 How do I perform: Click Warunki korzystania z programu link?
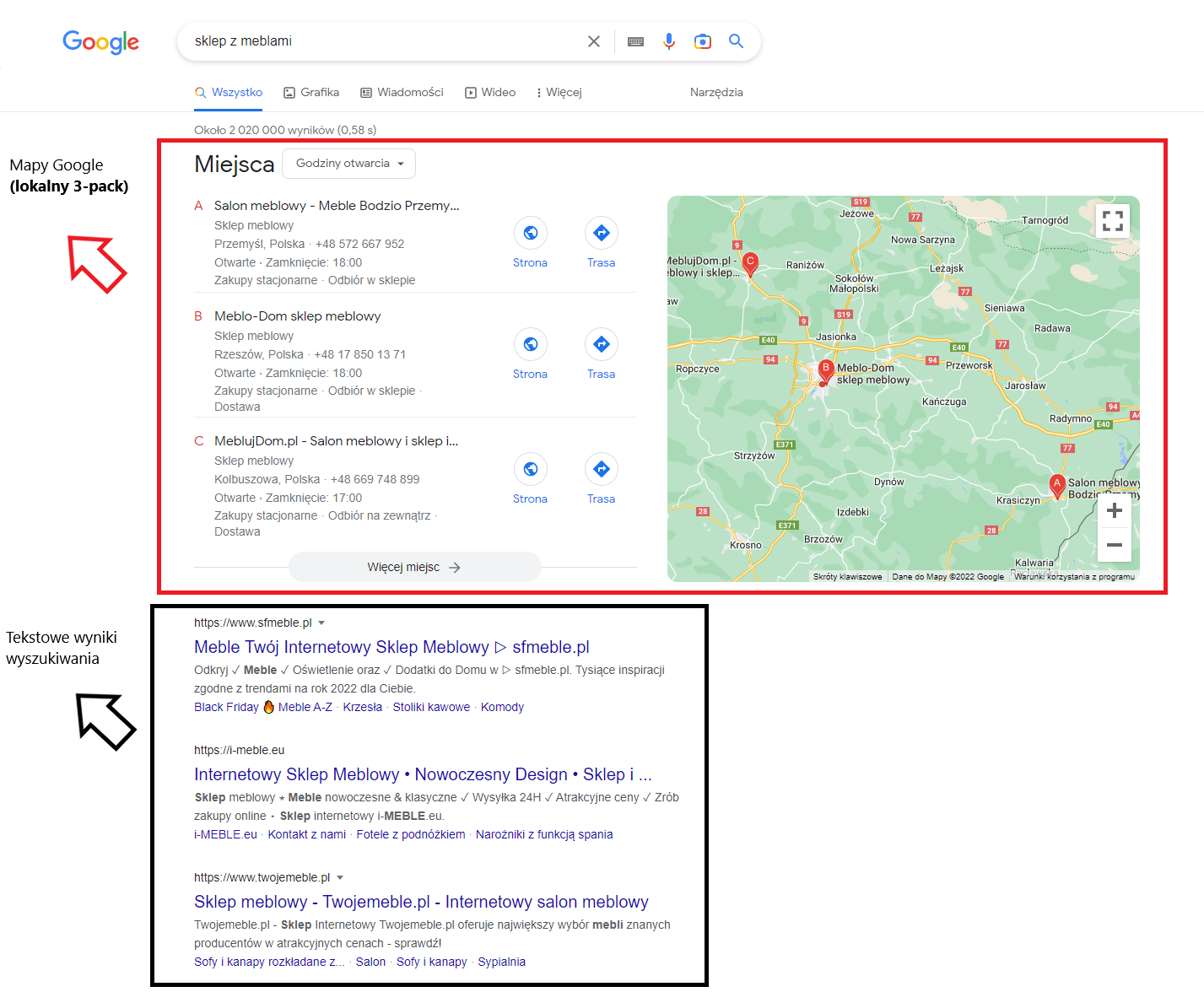1074,577
